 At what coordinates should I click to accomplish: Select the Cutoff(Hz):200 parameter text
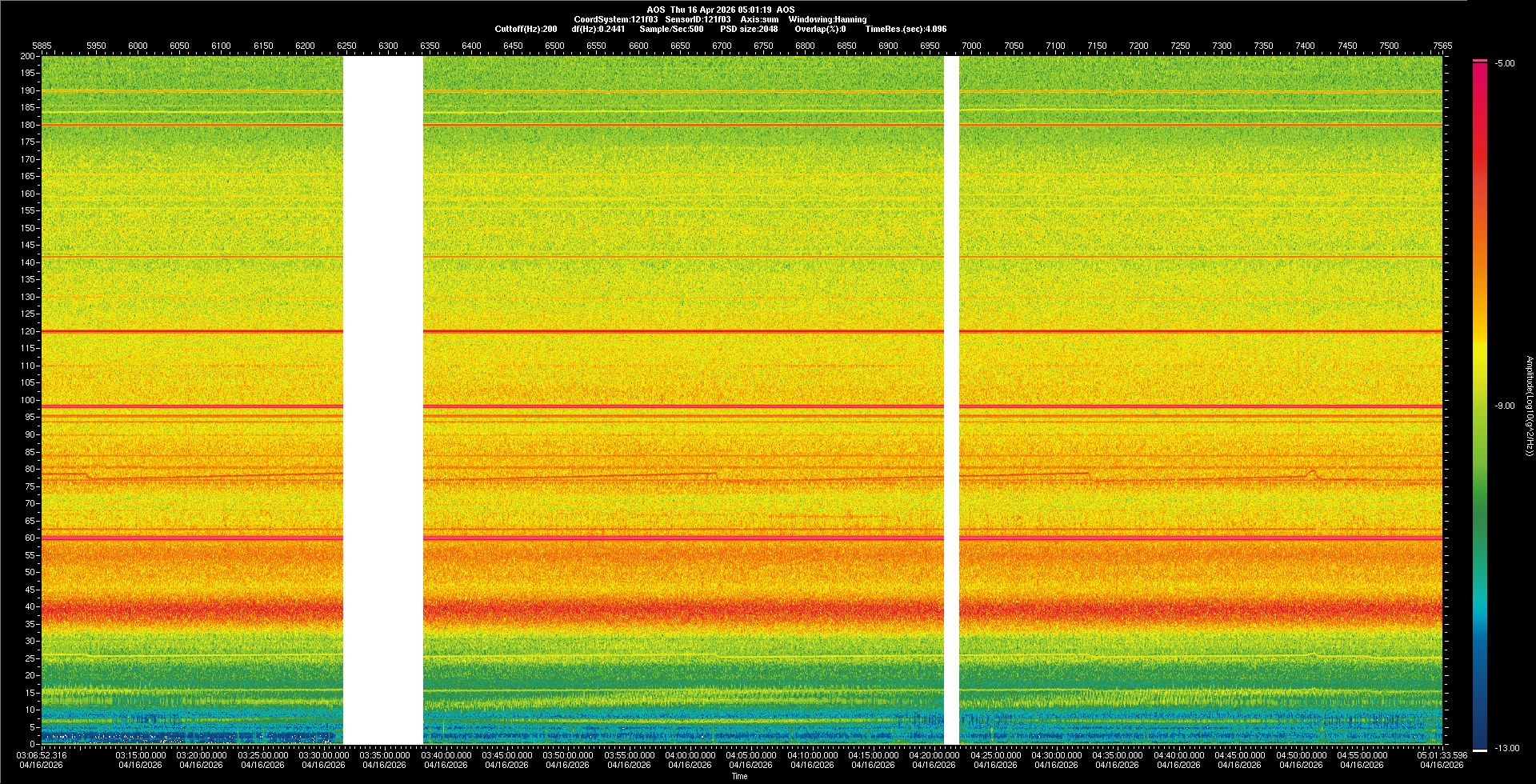[526, 29]
